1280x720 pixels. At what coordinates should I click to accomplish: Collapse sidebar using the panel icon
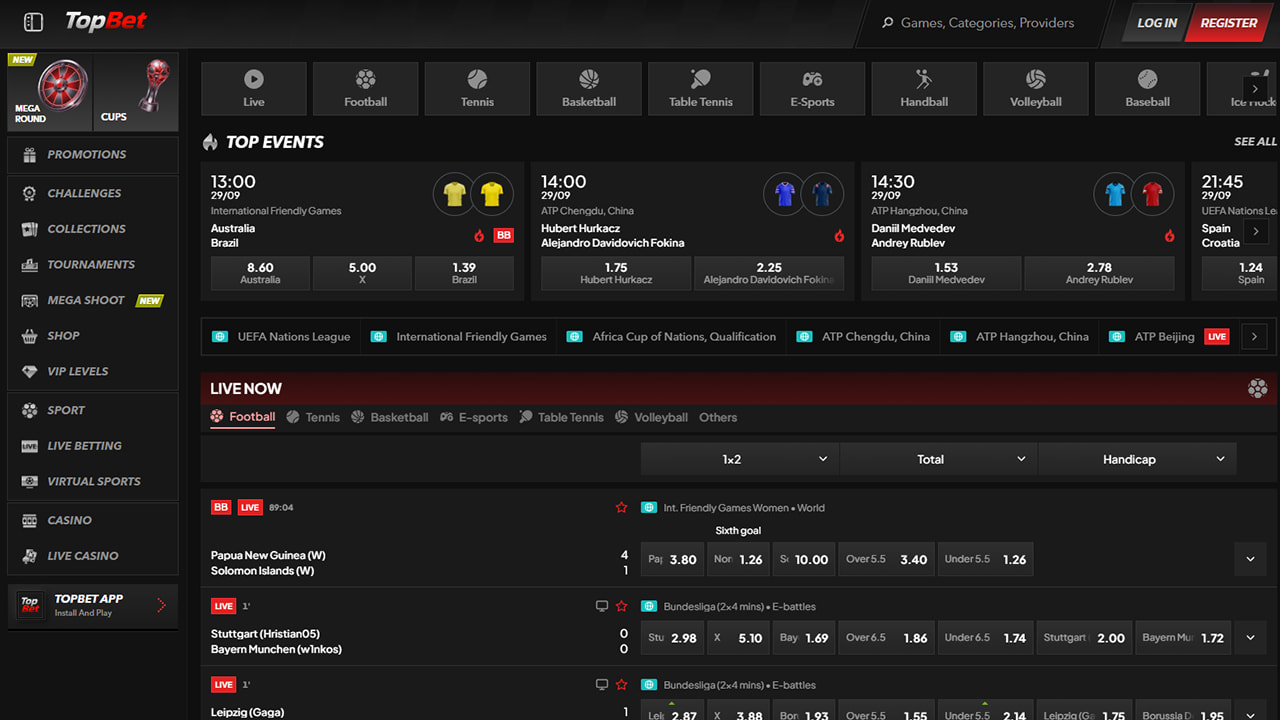pyautogui.click(x=33, y=22)
